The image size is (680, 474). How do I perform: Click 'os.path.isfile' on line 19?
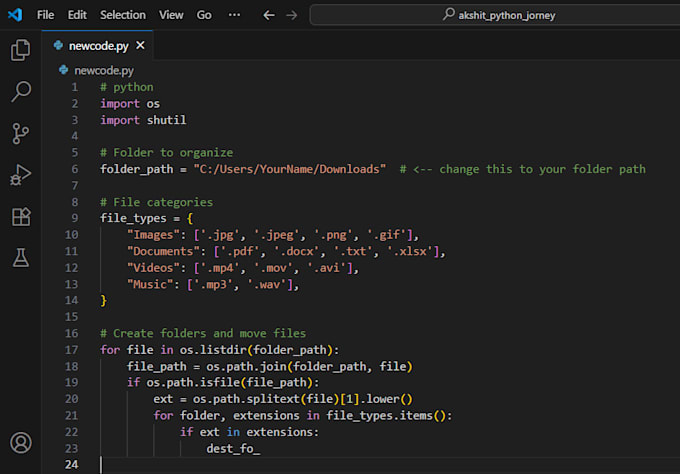[x=193, y=382]
